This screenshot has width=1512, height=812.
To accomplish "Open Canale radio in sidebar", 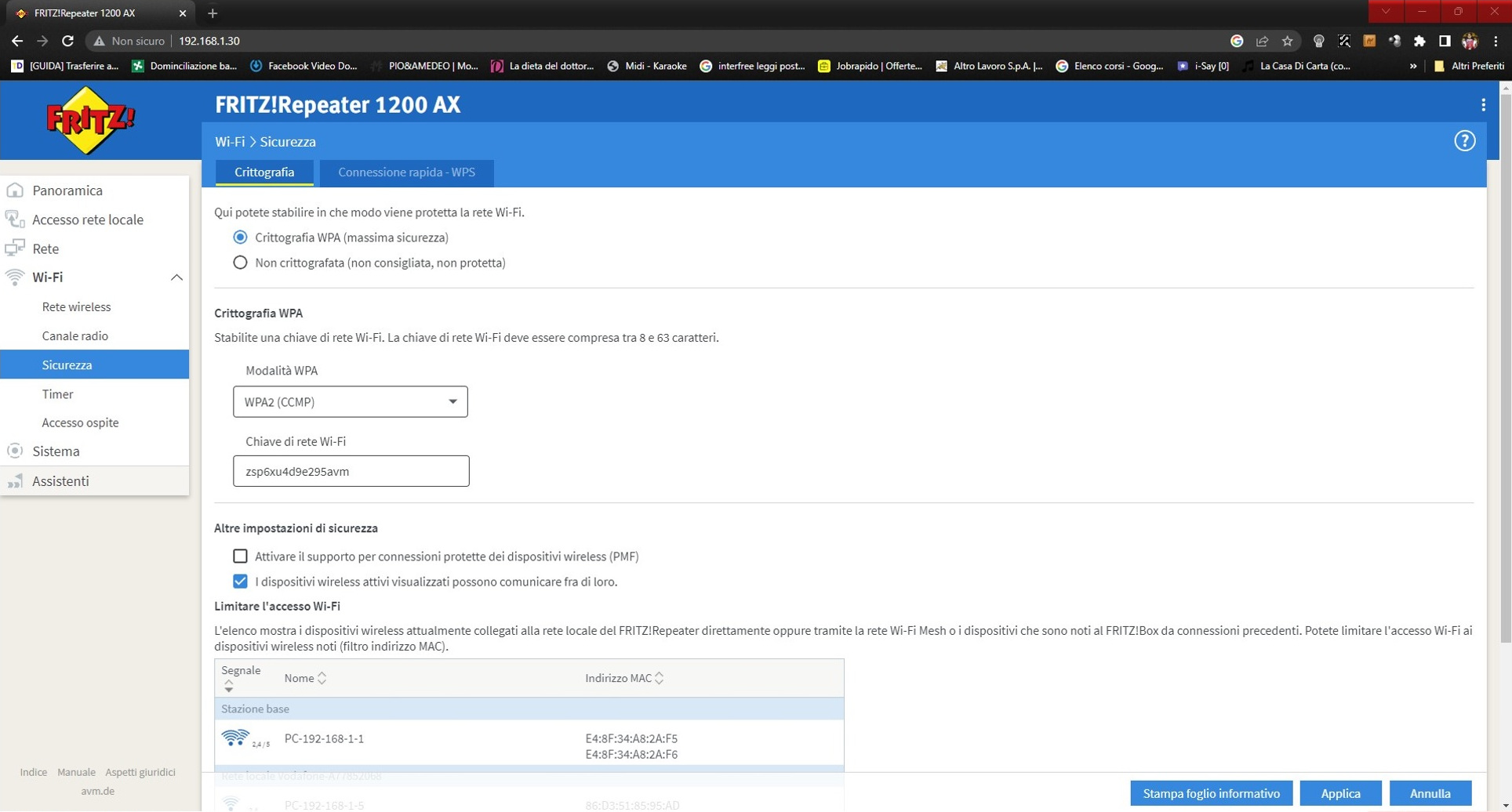I will [x=75, y=335].
